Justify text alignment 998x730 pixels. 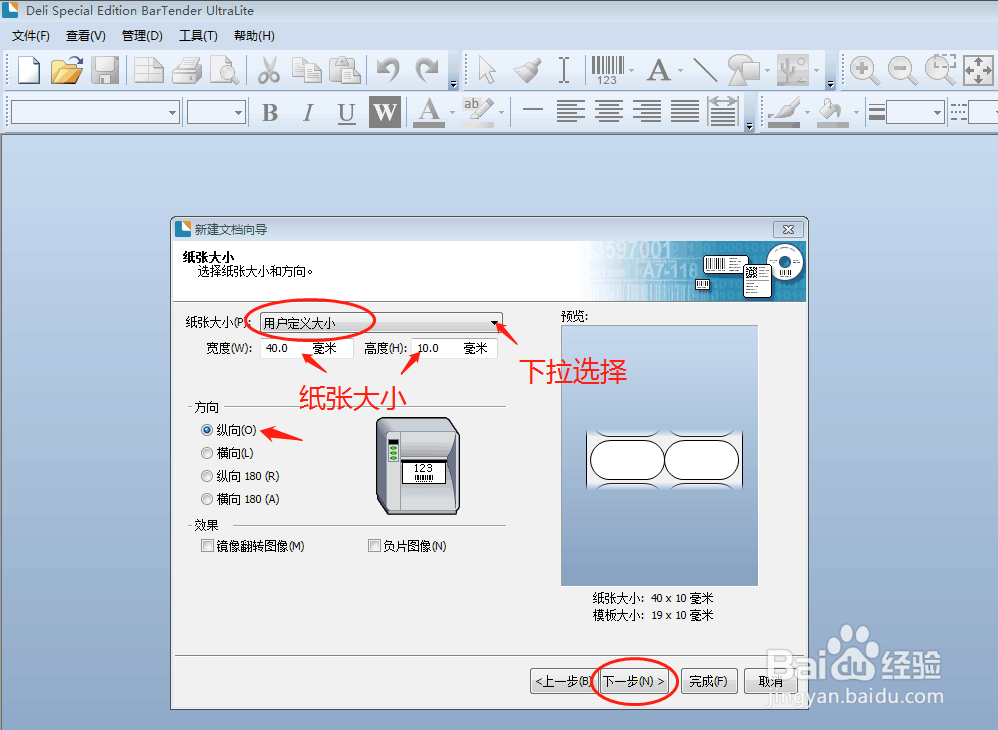click(x=685, y=111)
